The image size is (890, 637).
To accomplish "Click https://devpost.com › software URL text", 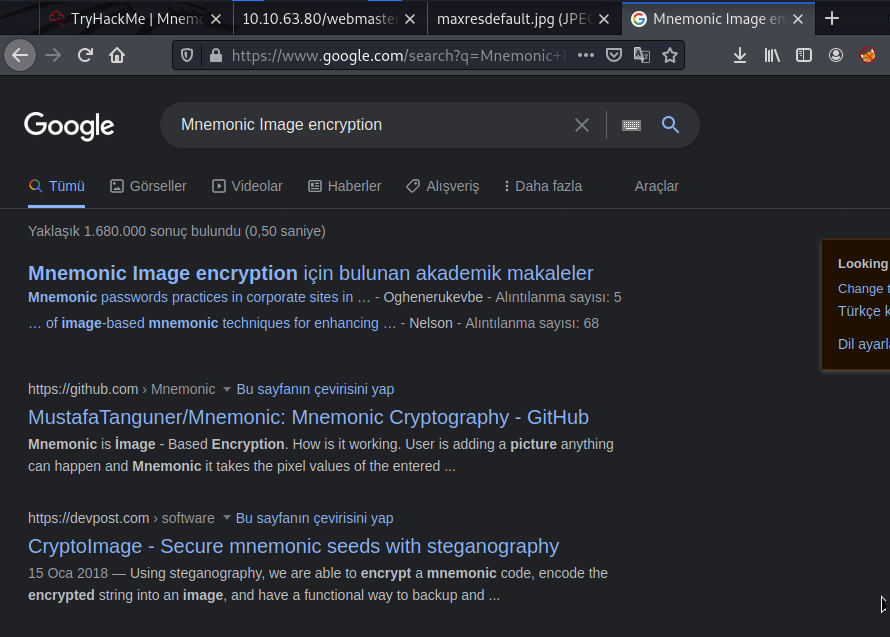I will (x=121, y=518).
